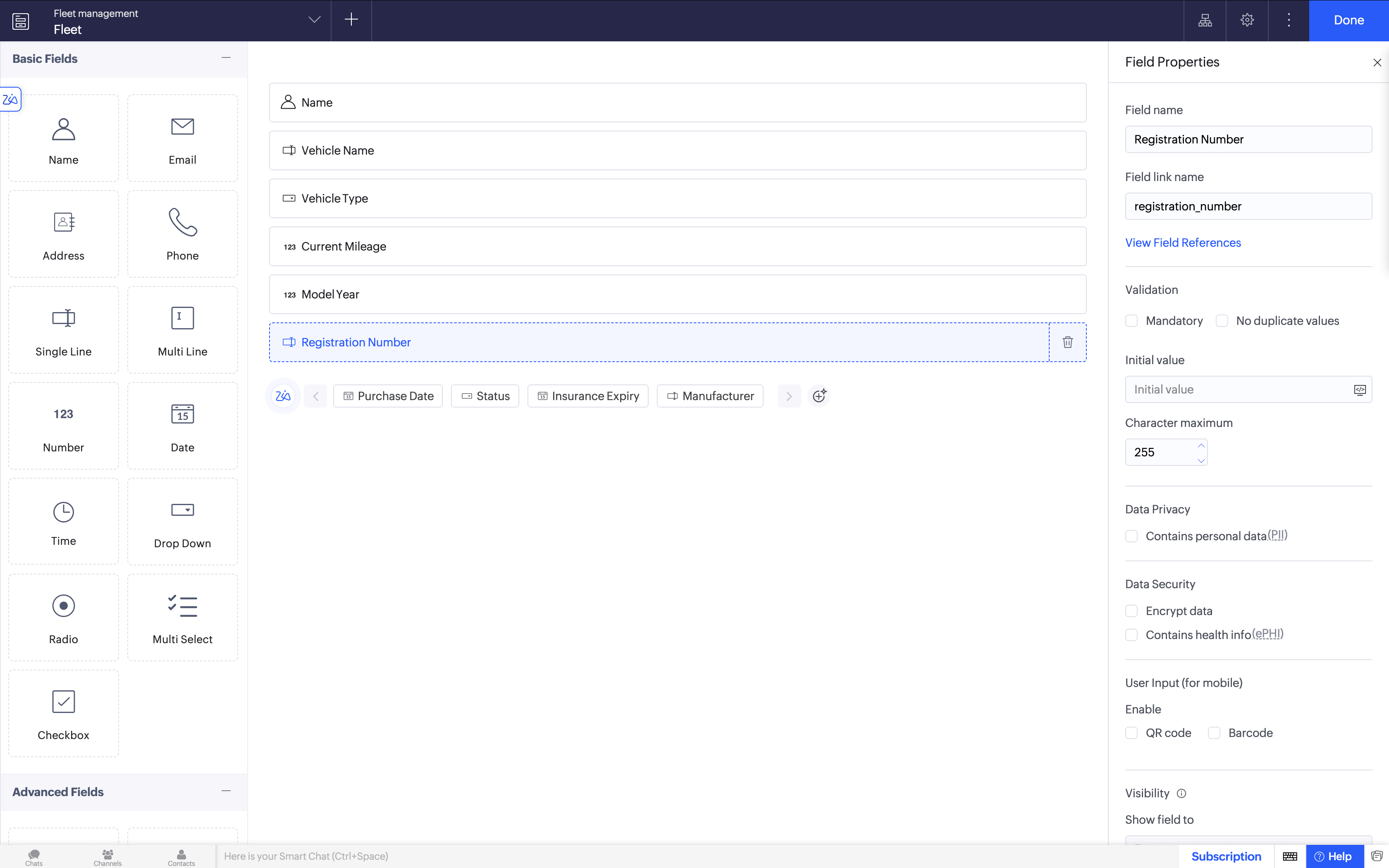Add the Name basic field
Screen dimensions: 1389x868
pos(63,138)
